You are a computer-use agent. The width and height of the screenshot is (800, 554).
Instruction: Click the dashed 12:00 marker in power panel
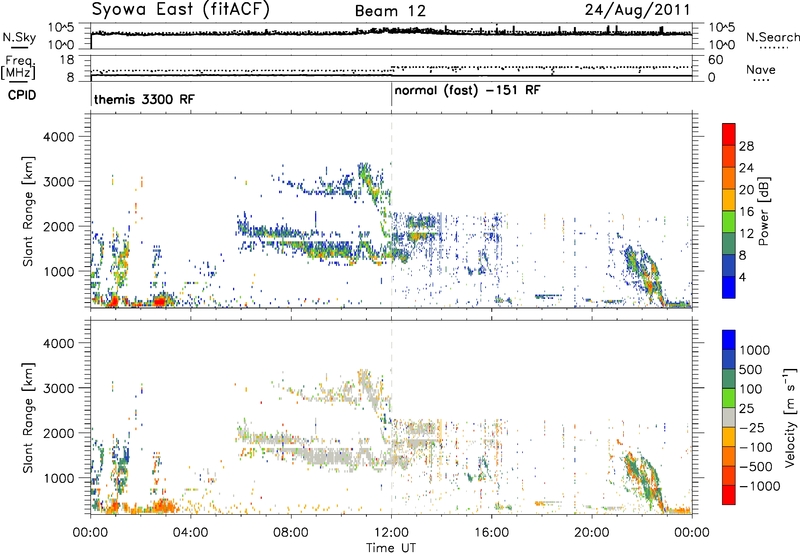[x=391, y=211]
